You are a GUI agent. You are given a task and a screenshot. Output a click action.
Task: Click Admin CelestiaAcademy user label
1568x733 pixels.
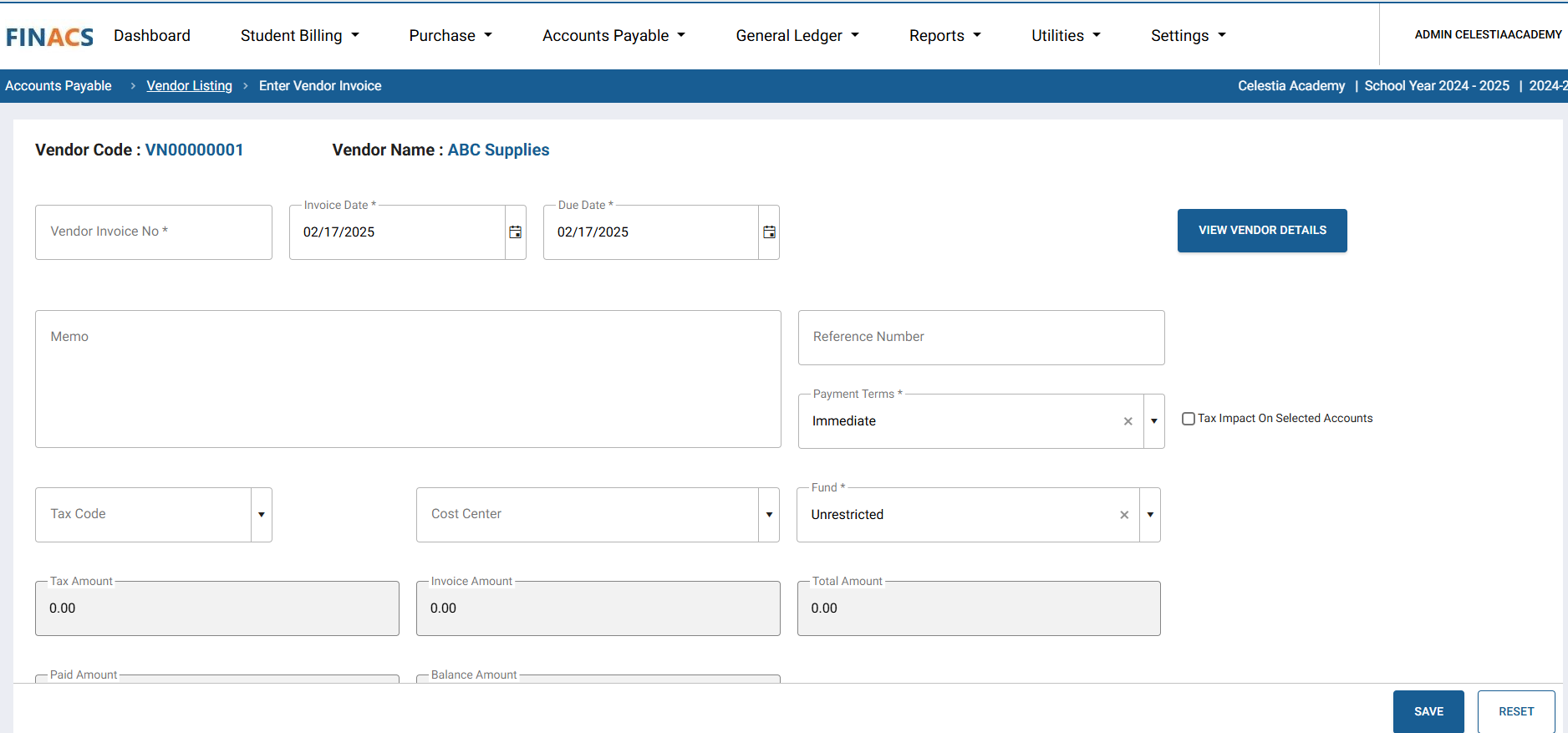point(1488,35)
